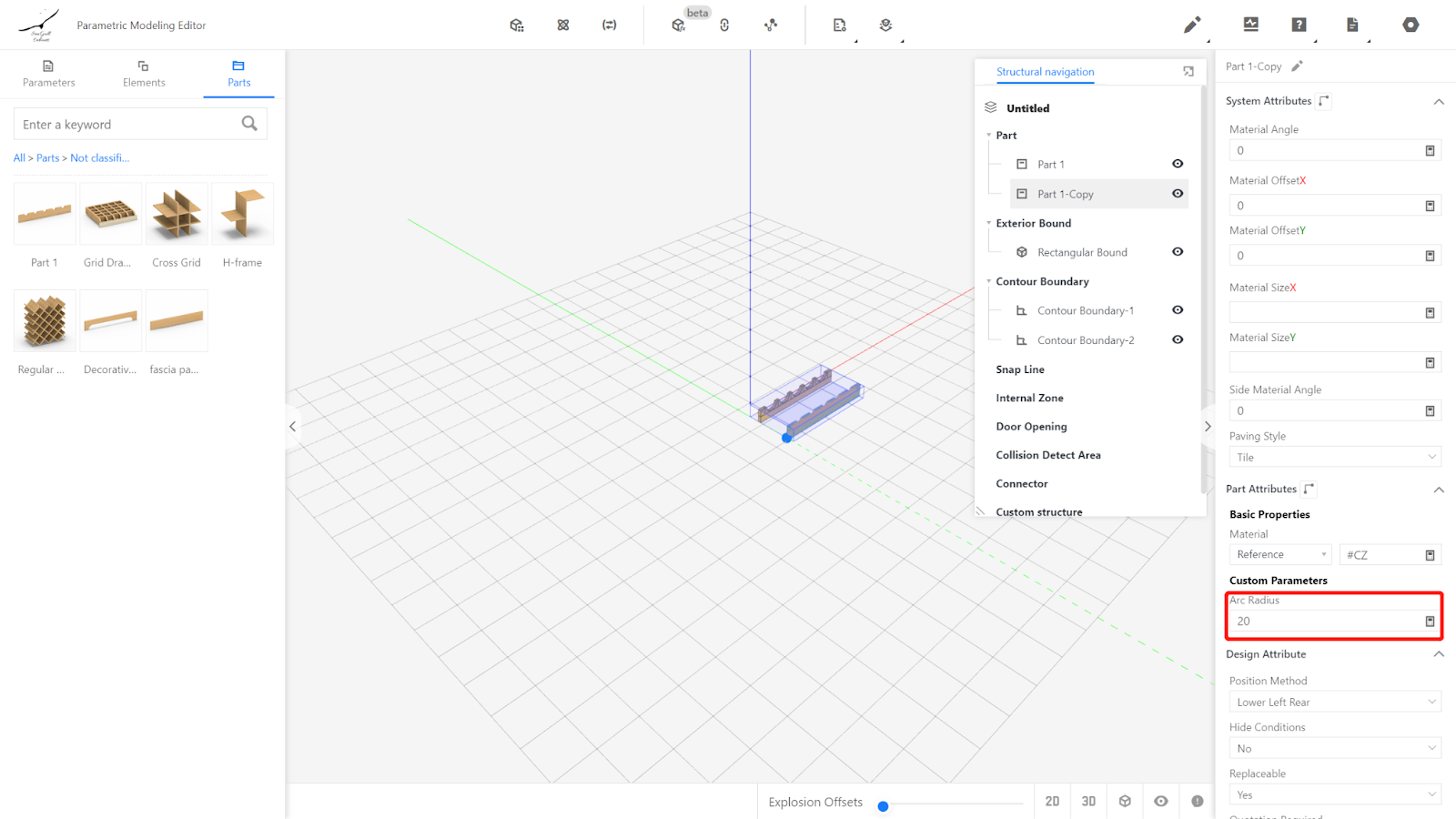Open the Position Method dropdown
This screenshot has width=1456, height=819.
coord(1333,703)
